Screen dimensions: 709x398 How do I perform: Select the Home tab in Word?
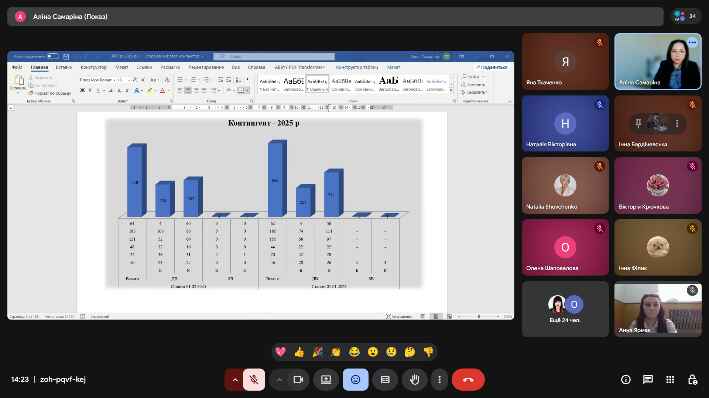(x=39, y=67)
